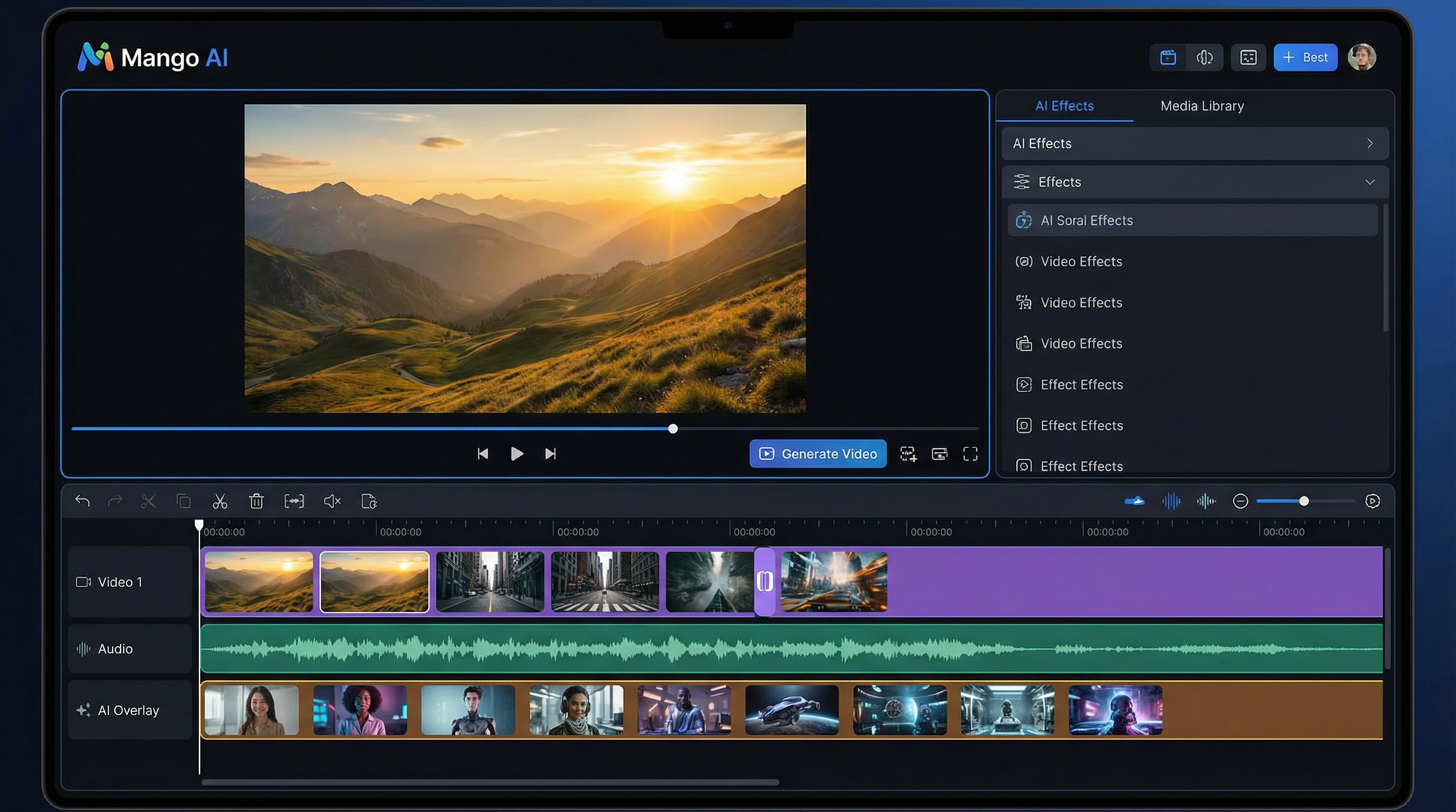Open the user profile avatar
This screenshot has width=1456, height=812.
click(x=1361, y=57)
